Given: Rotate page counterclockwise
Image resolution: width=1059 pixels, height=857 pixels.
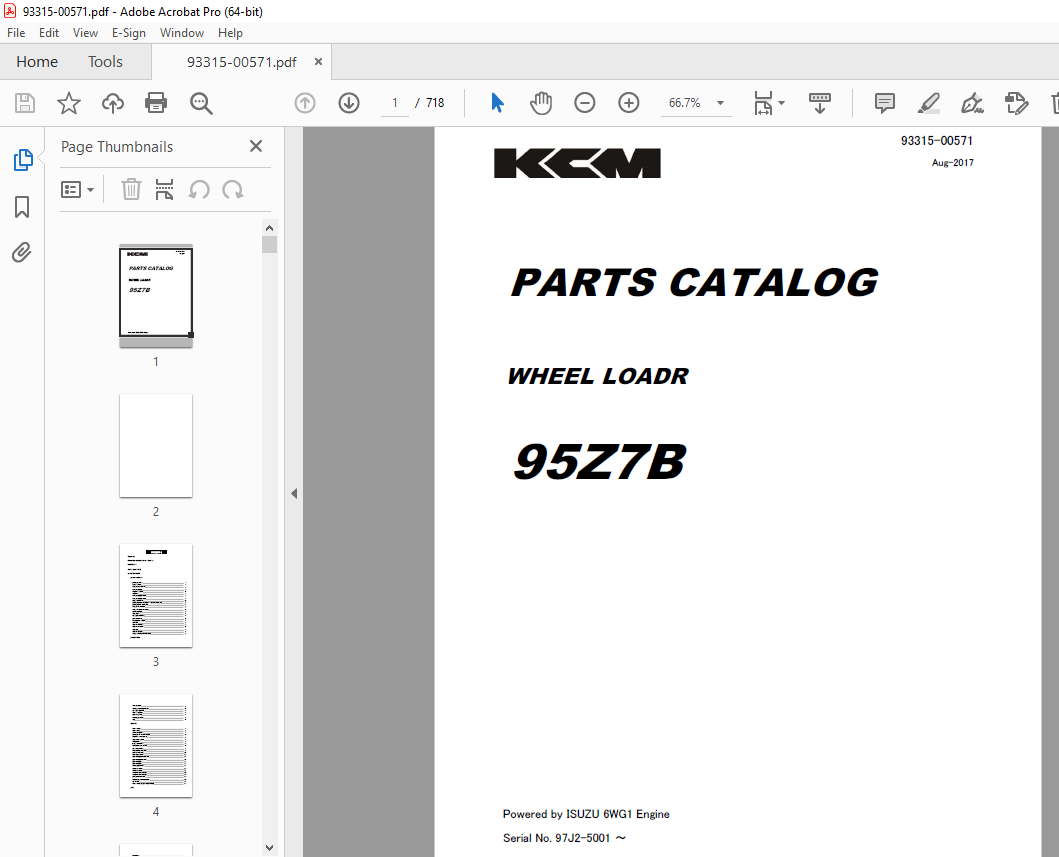Looking at the screenshot, I should point(199,190).
